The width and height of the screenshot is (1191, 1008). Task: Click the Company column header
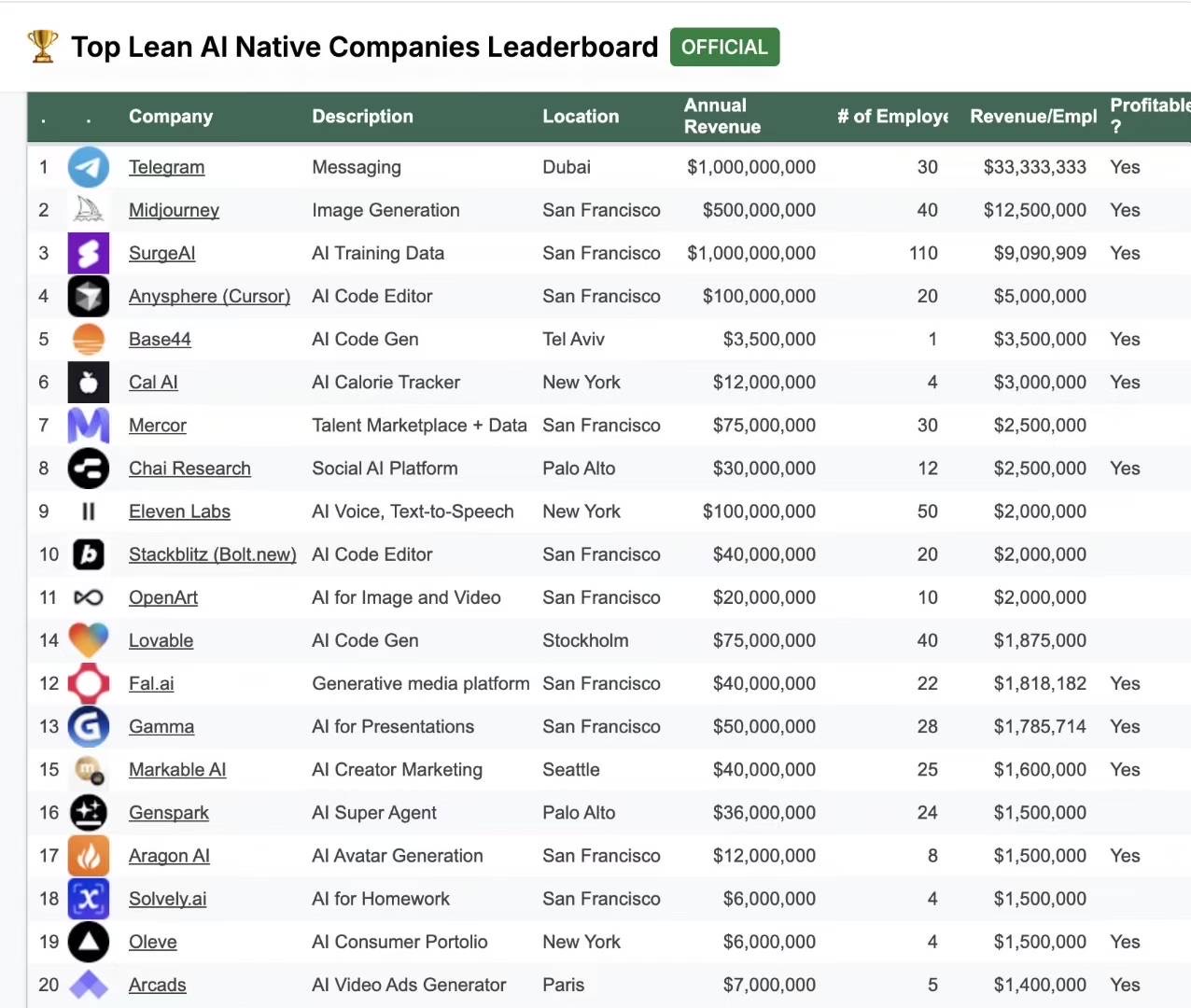(171, 117)
